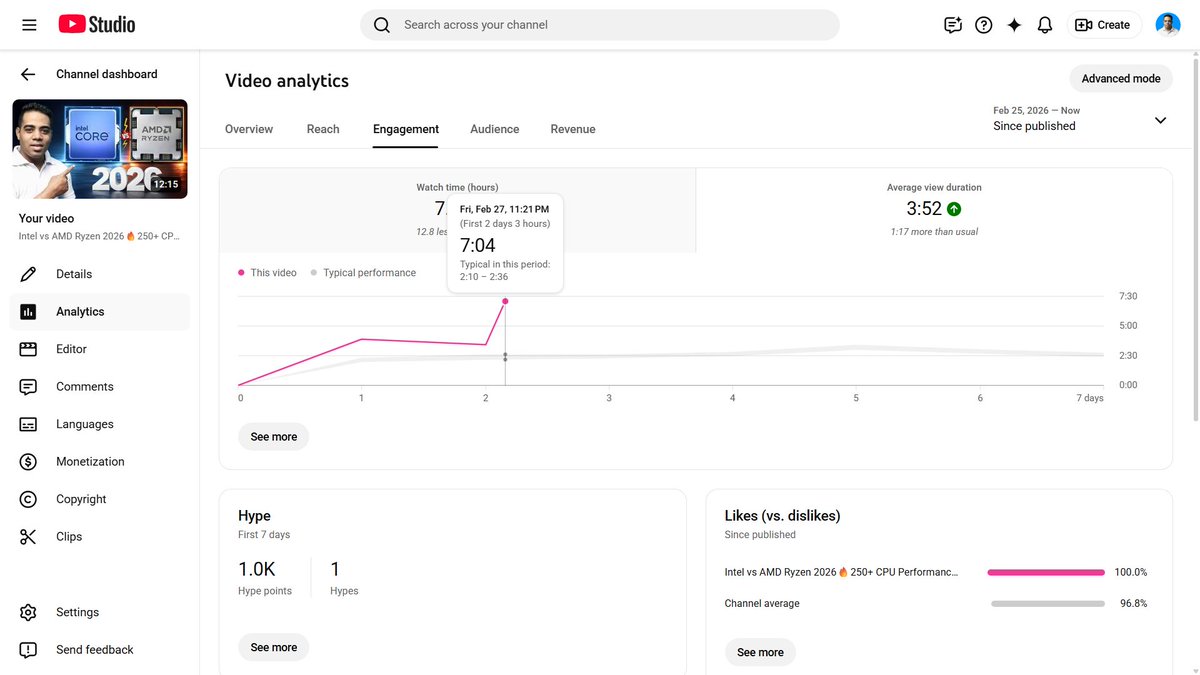
Task: Click the Settings gear icon
Action: (28, 612)
